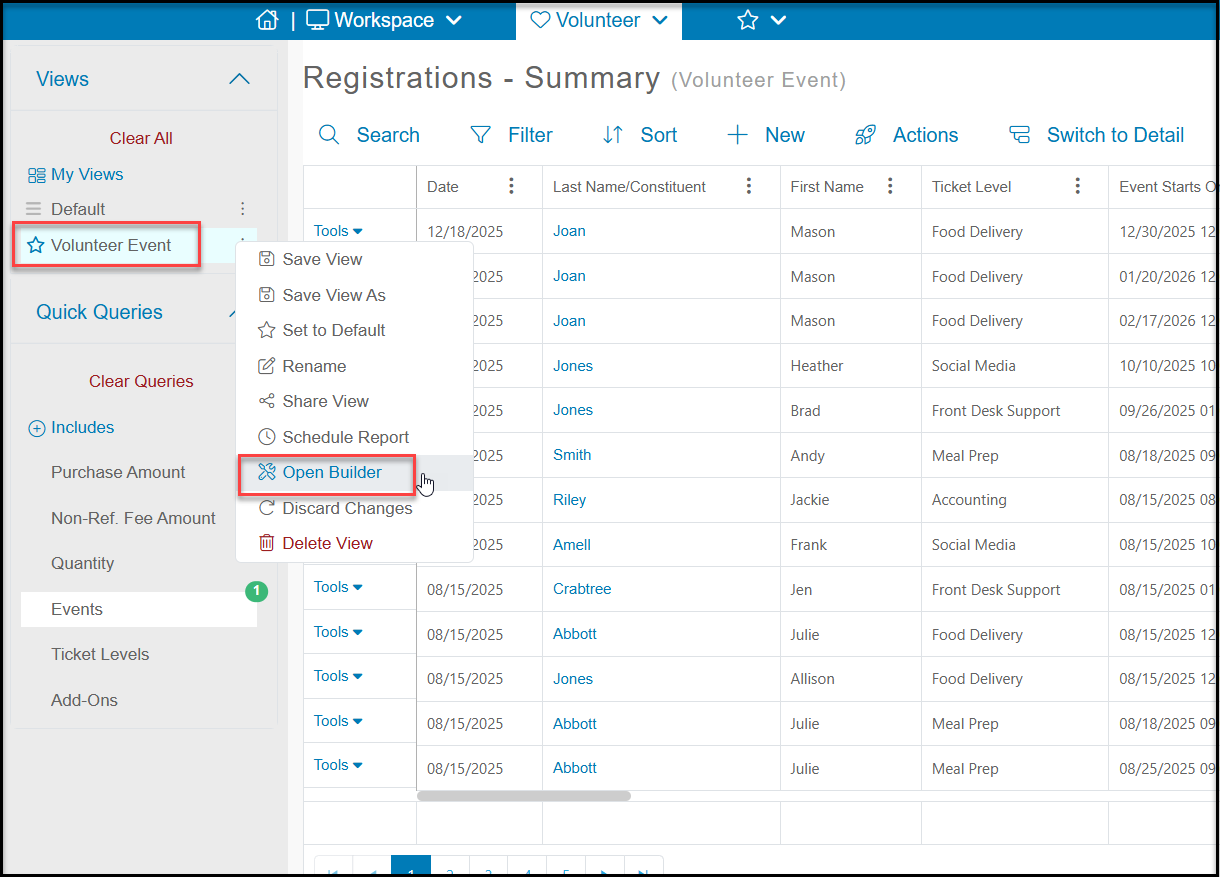Click Switch to Detail icon
Image resolution: width=1220 pixels, height=877 pixels.
coord(1019,135)
